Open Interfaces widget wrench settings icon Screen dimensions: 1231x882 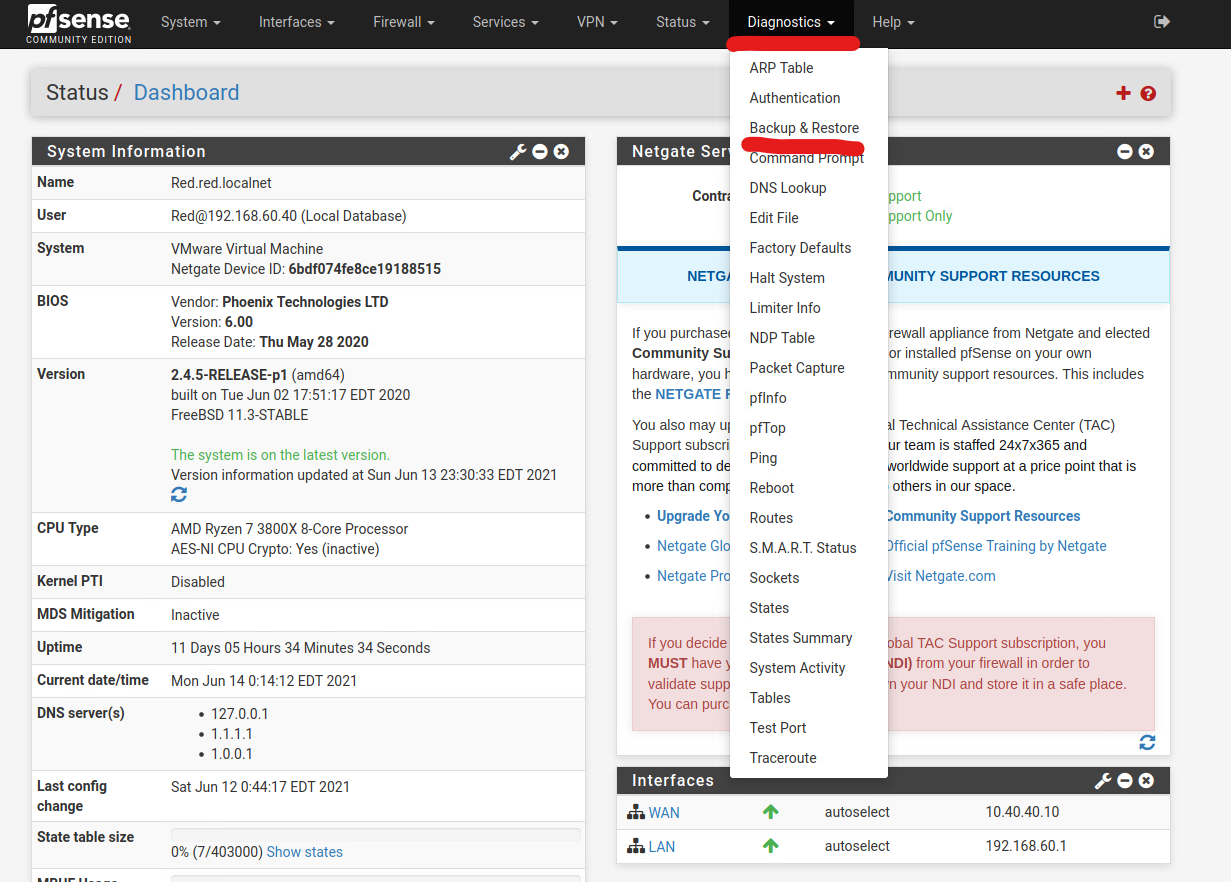point(1103,781)
